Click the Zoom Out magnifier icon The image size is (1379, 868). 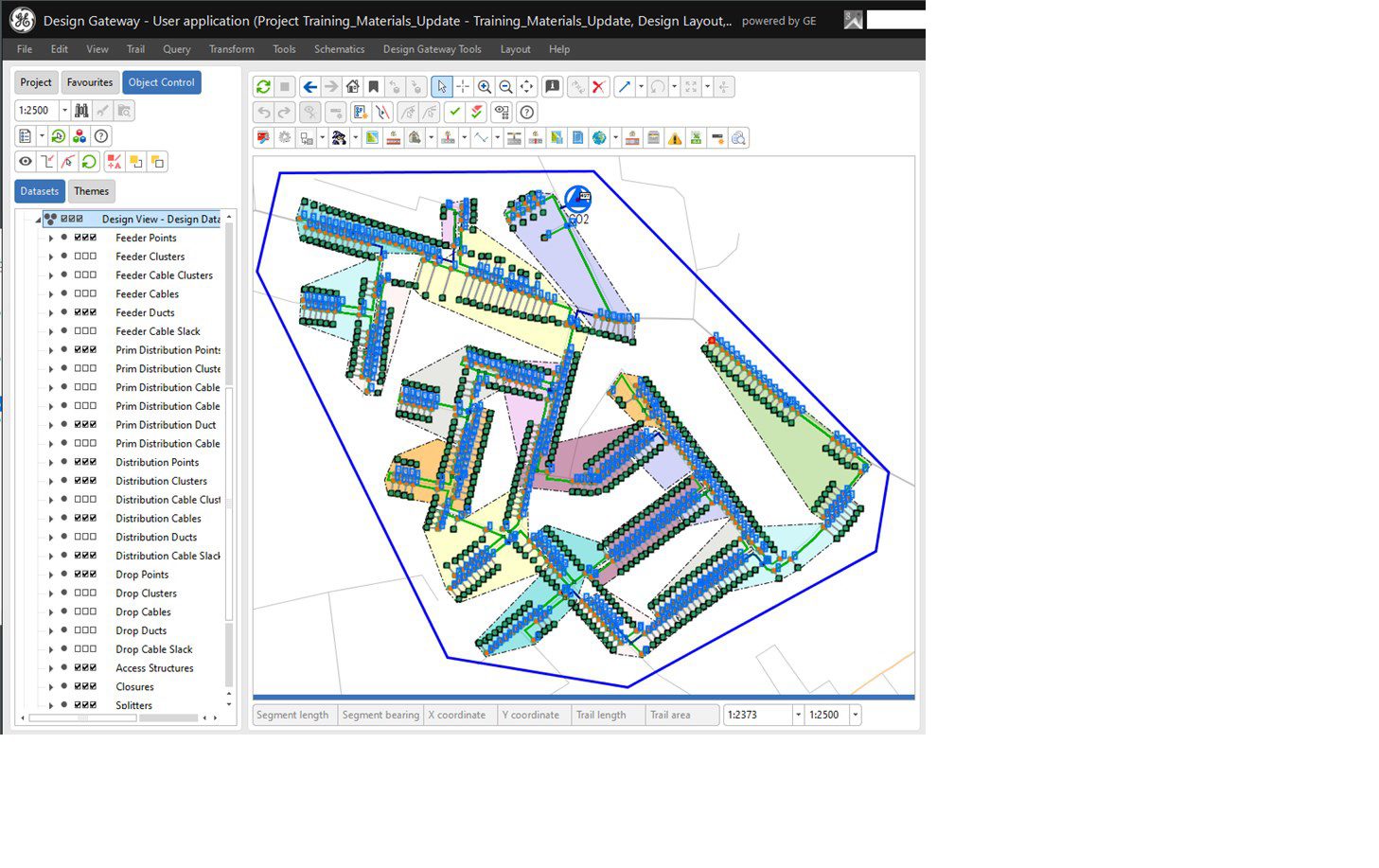[x=505, y=87]
